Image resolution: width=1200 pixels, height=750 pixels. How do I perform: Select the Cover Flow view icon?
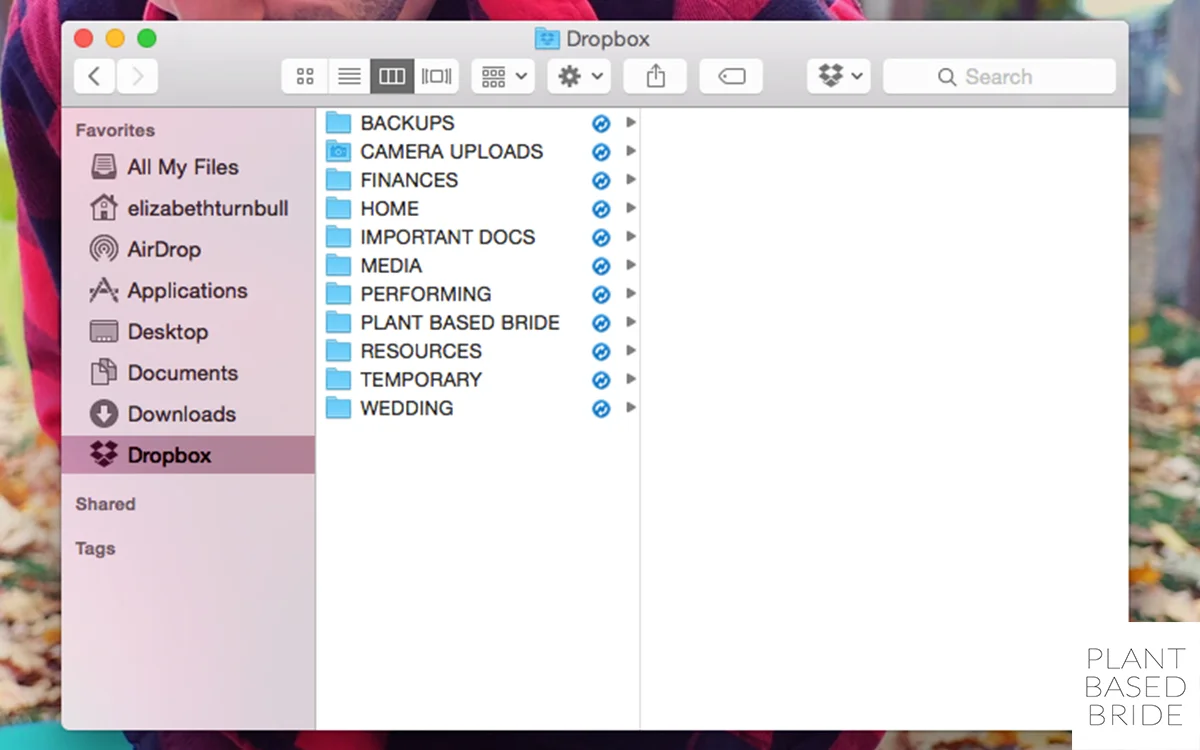pyautogui.click(x=437, y=75)
